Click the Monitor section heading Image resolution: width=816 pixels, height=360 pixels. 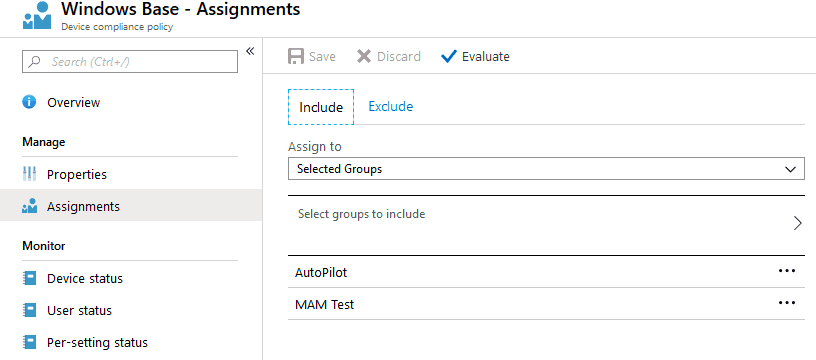tap(44, 246)
